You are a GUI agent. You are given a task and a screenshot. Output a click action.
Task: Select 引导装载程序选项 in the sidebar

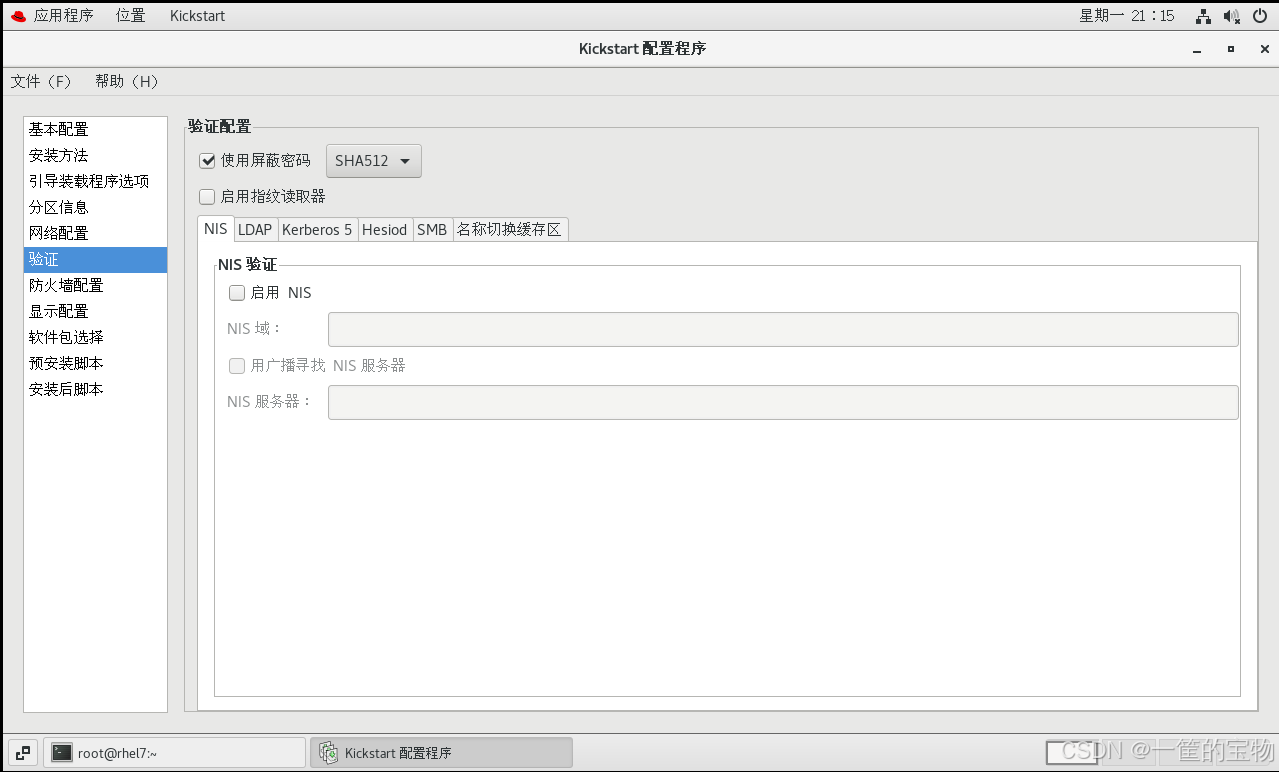95,181
